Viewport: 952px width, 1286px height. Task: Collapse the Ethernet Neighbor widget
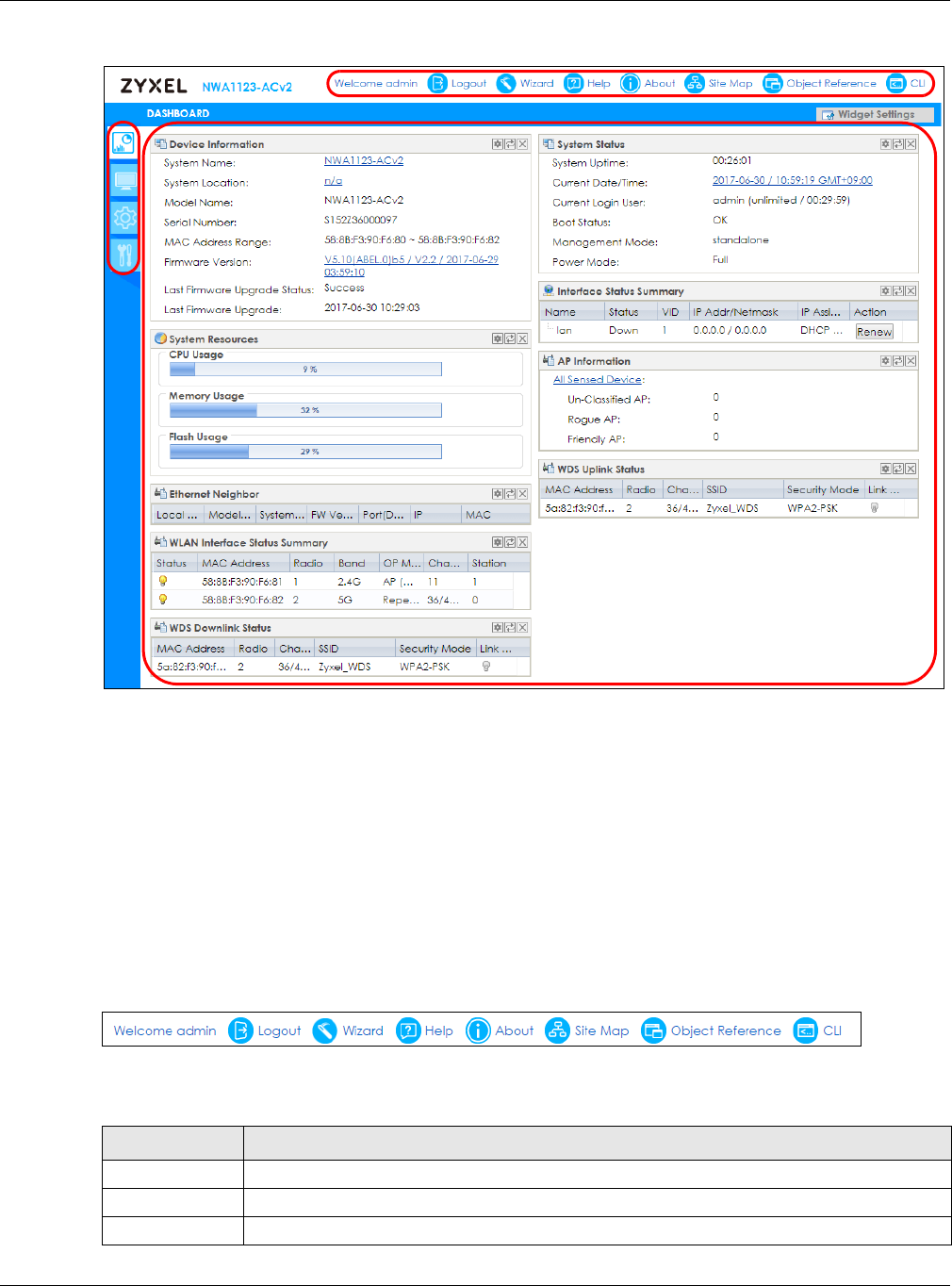[498, 494]
